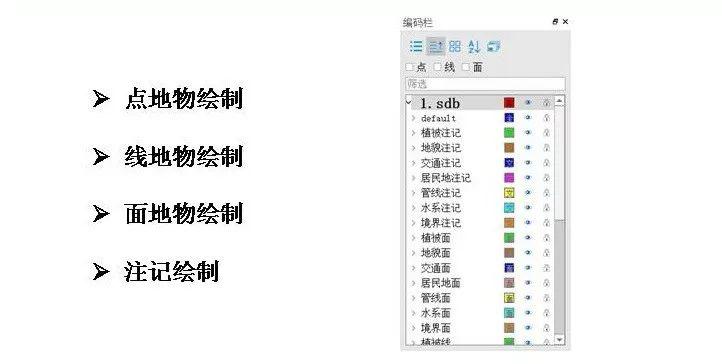
Task: Toggle lock icon for 地貌面 row
Action: [547, 253]
